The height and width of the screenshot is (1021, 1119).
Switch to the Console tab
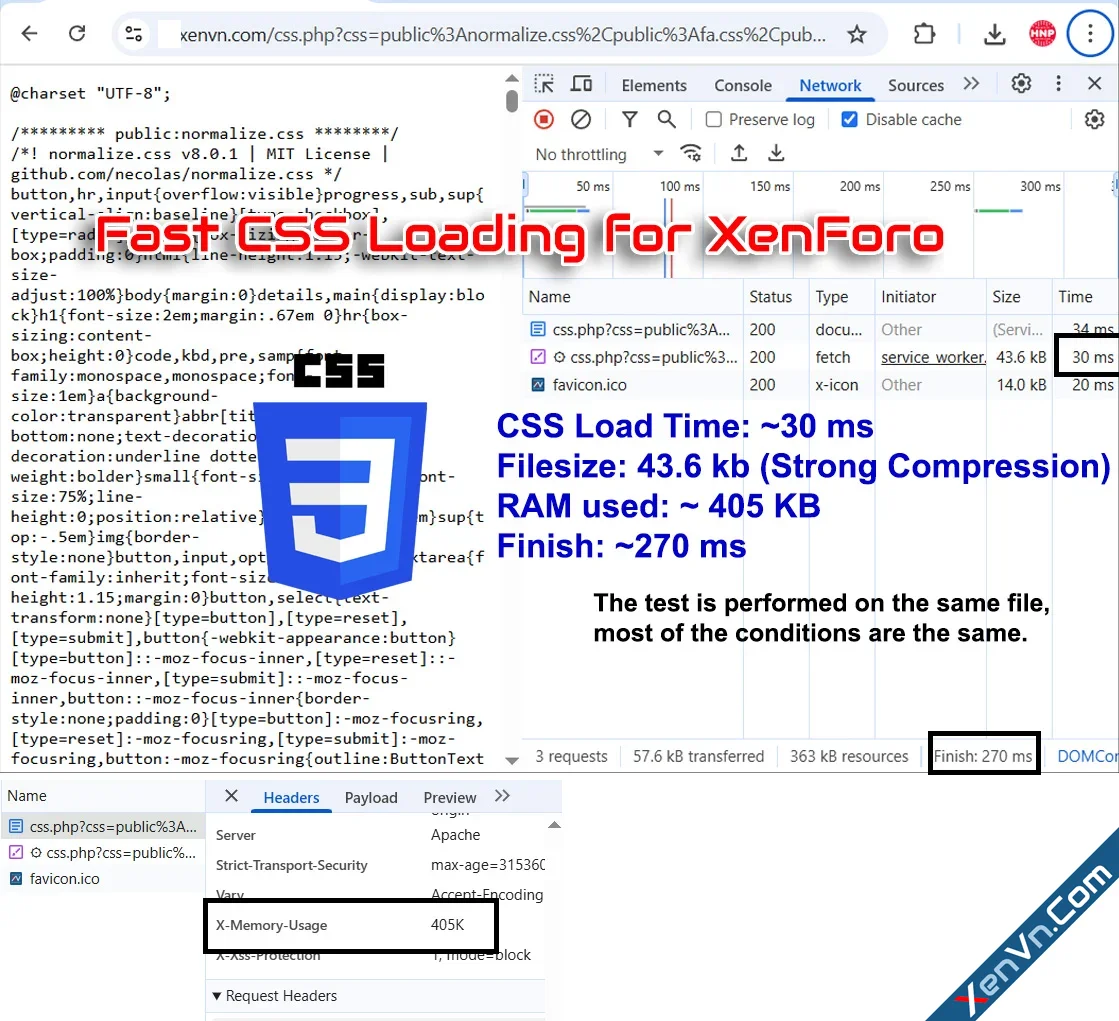743,86
